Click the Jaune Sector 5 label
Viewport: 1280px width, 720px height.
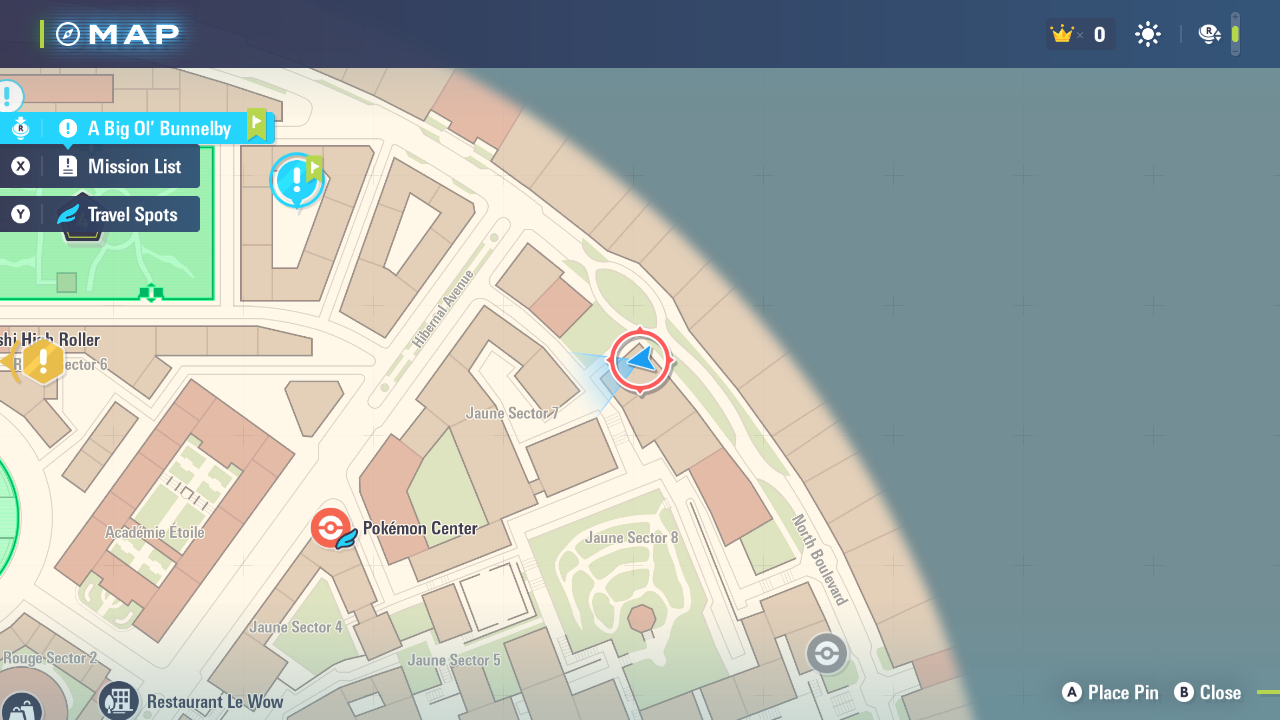pos(454,660)
